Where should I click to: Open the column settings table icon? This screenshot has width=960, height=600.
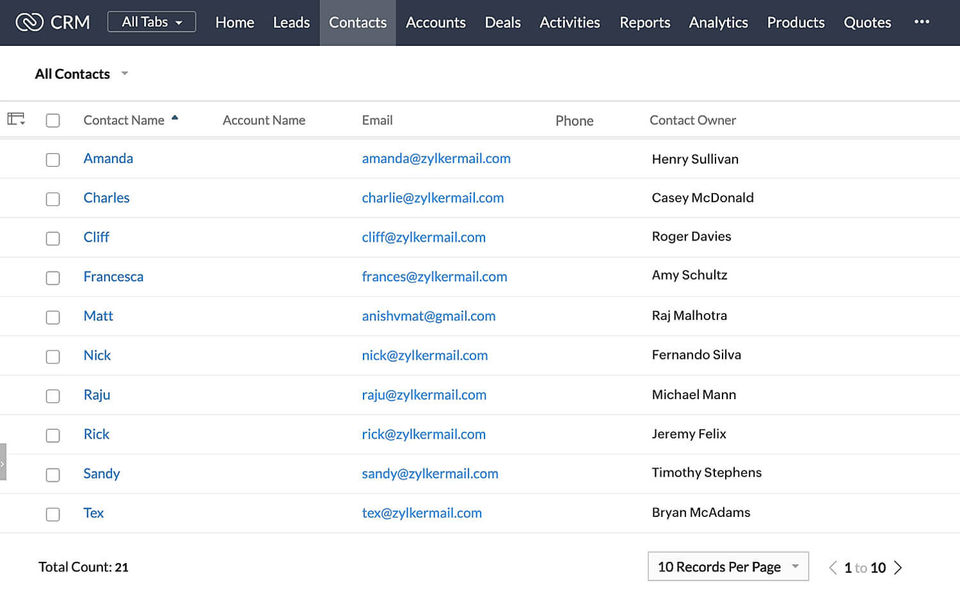16,119
